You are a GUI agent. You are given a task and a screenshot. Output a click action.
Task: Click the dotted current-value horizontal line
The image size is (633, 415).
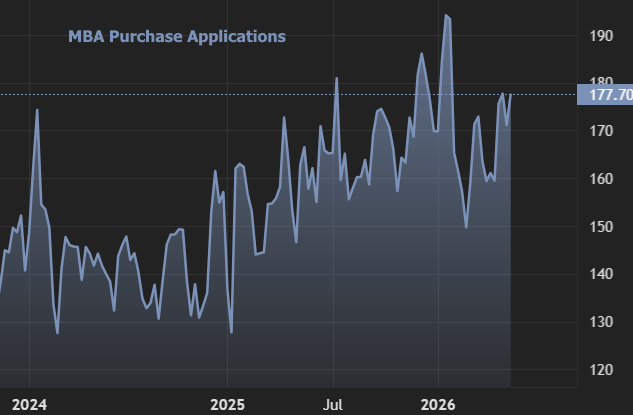coord(288,95)
